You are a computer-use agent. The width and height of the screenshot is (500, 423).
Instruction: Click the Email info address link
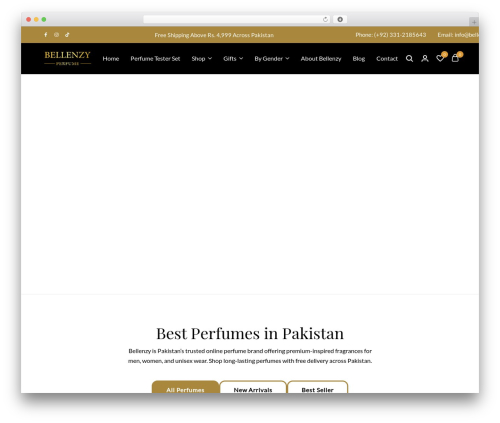[x=458, y=35]
